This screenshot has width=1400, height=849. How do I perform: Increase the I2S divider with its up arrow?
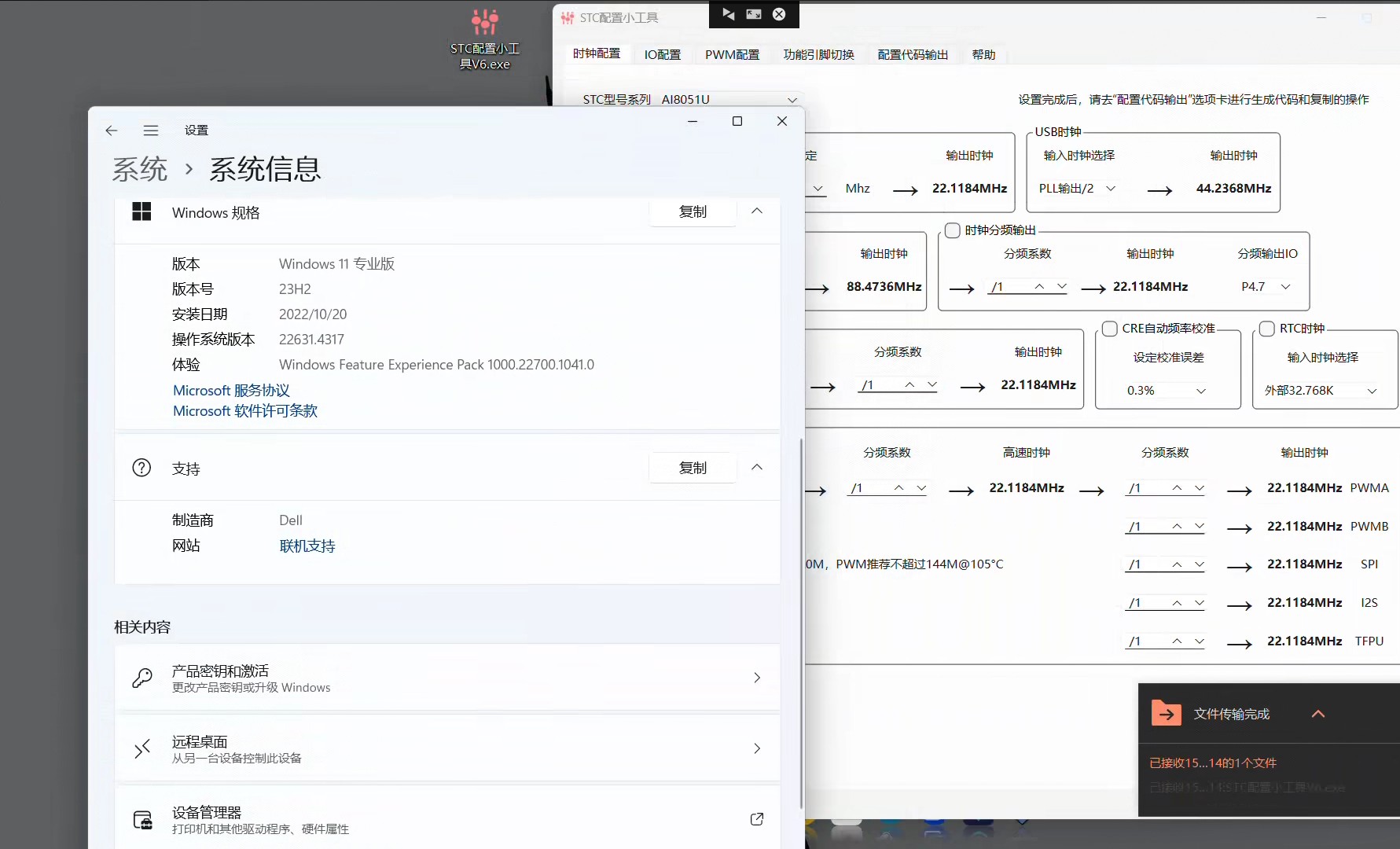point(1177,603)
